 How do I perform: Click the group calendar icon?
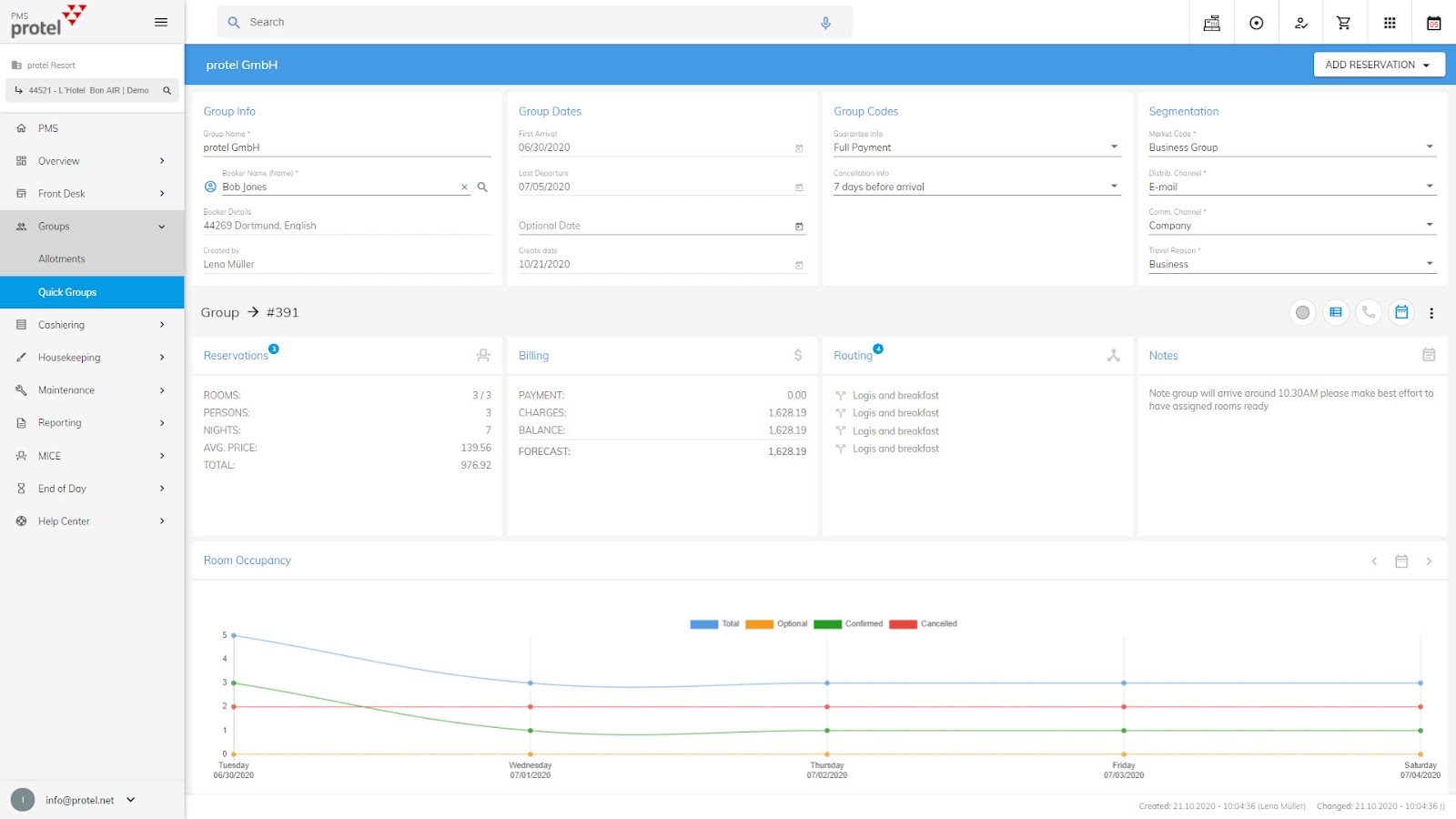(x=1401, y=312)
